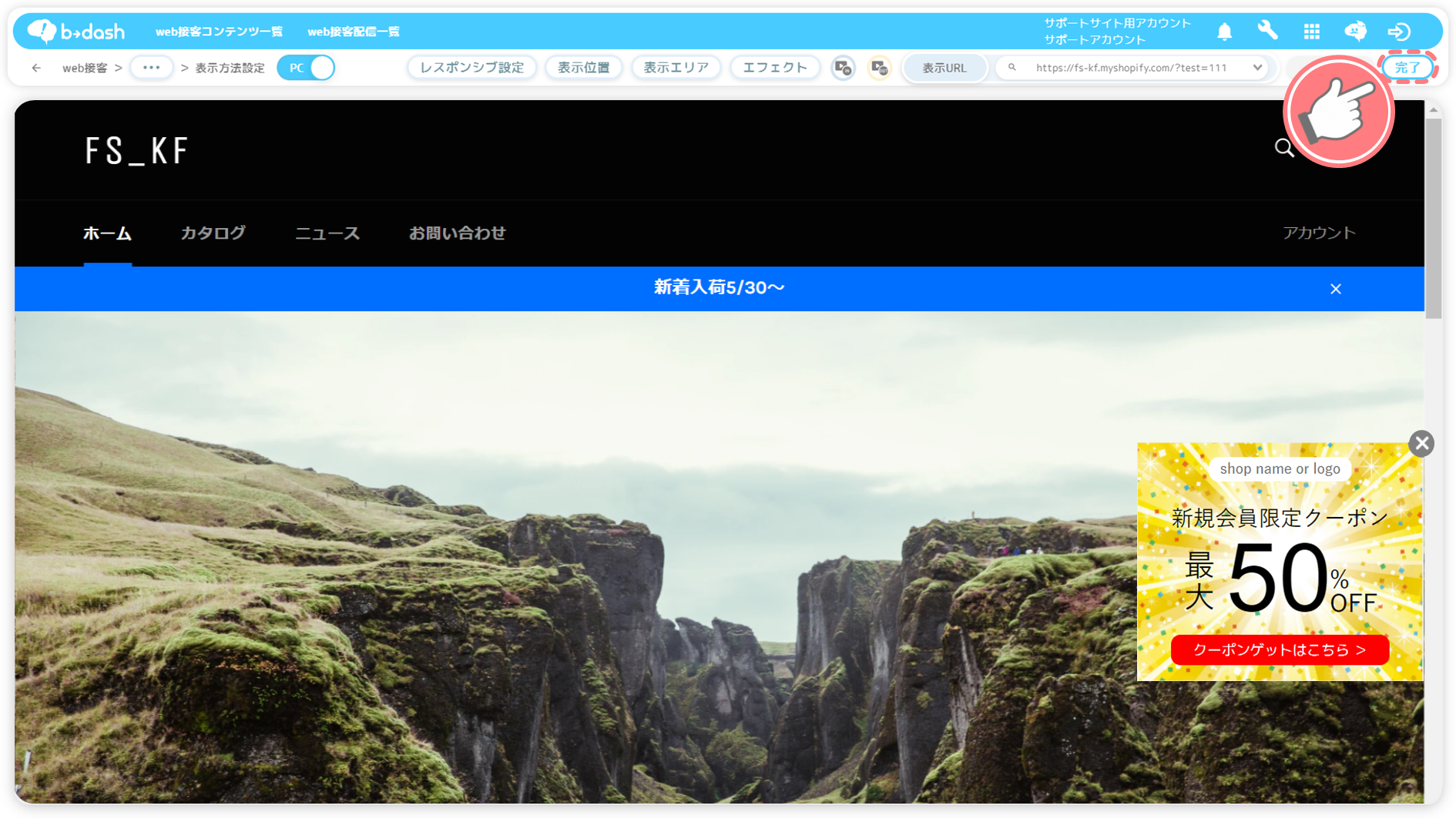Open web接客配信一覧 in the top menu

354,32
